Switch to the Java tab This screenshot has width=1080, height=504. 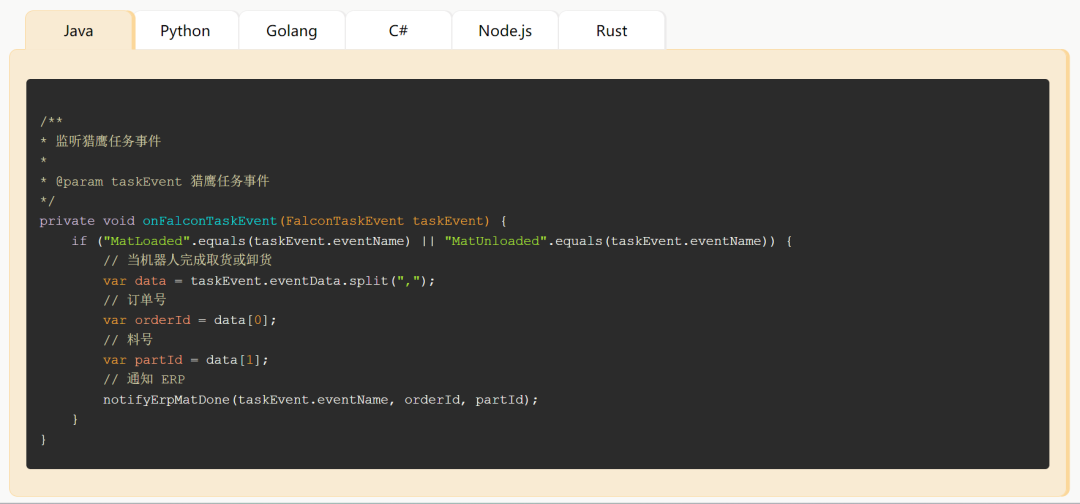(79, 31)
